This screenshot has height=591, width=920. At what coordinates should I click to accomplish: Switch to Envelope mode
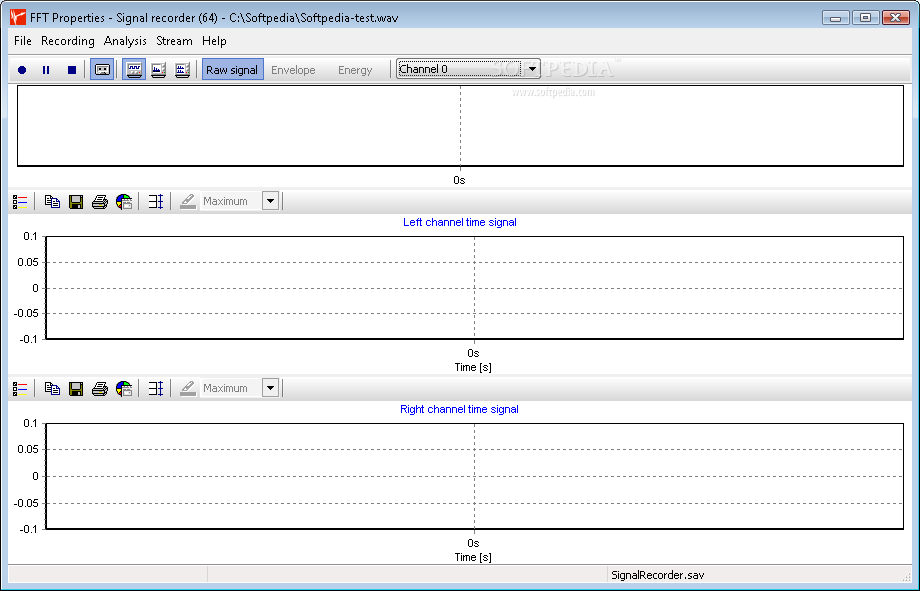(293, 70)
